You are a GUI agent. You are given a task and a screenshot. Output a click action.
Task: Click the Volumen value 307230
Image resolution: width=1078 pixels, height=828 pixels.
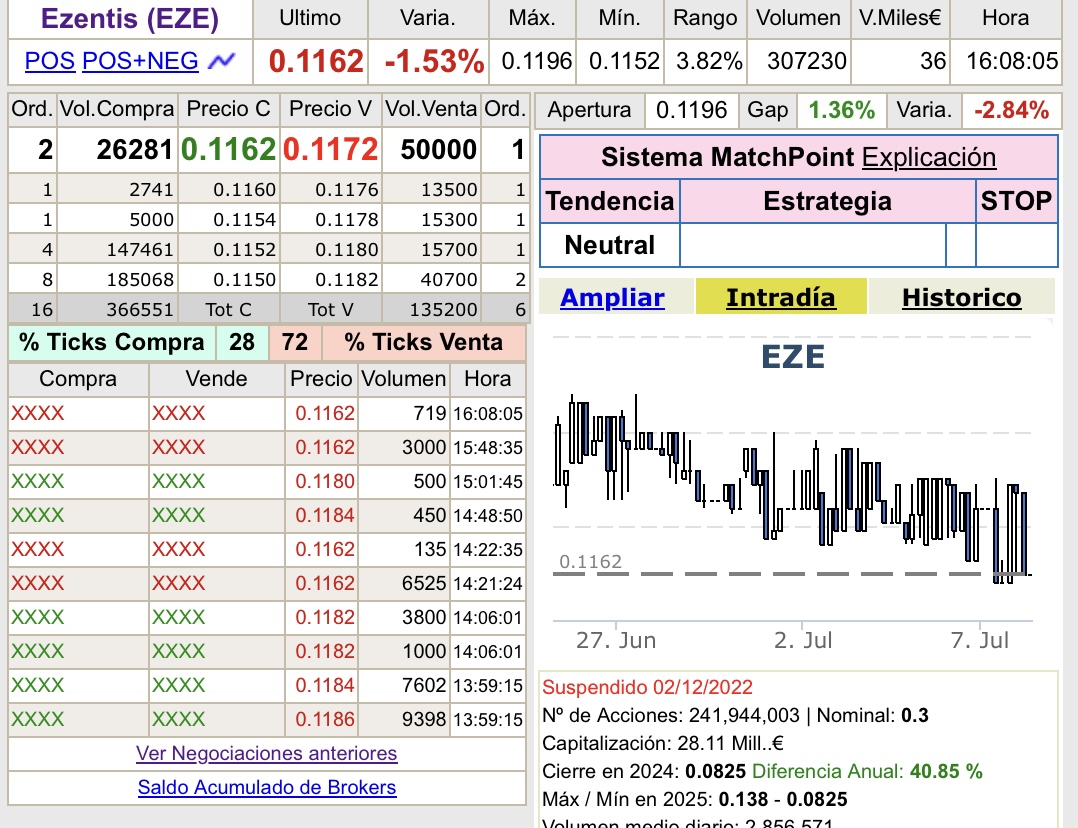pos(806,61)
